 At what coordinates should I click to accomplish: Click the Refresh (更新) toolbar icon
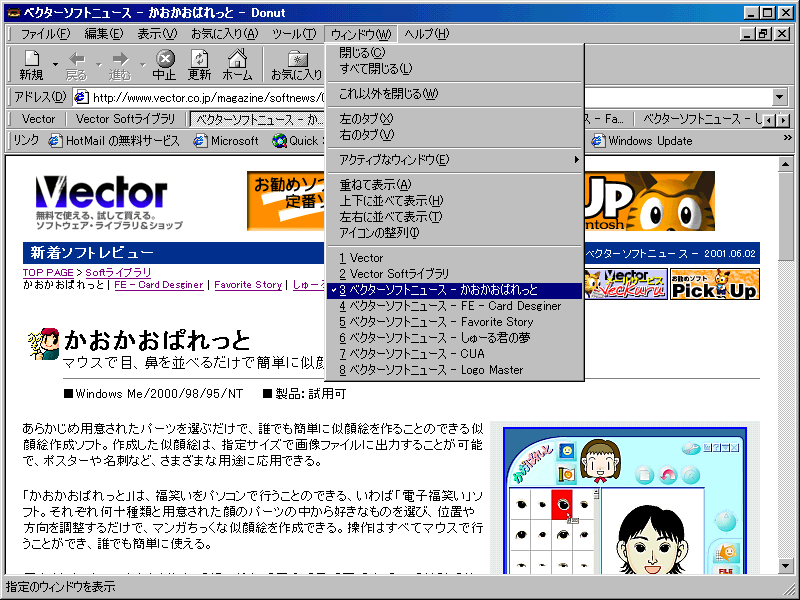tap(199, 59)
